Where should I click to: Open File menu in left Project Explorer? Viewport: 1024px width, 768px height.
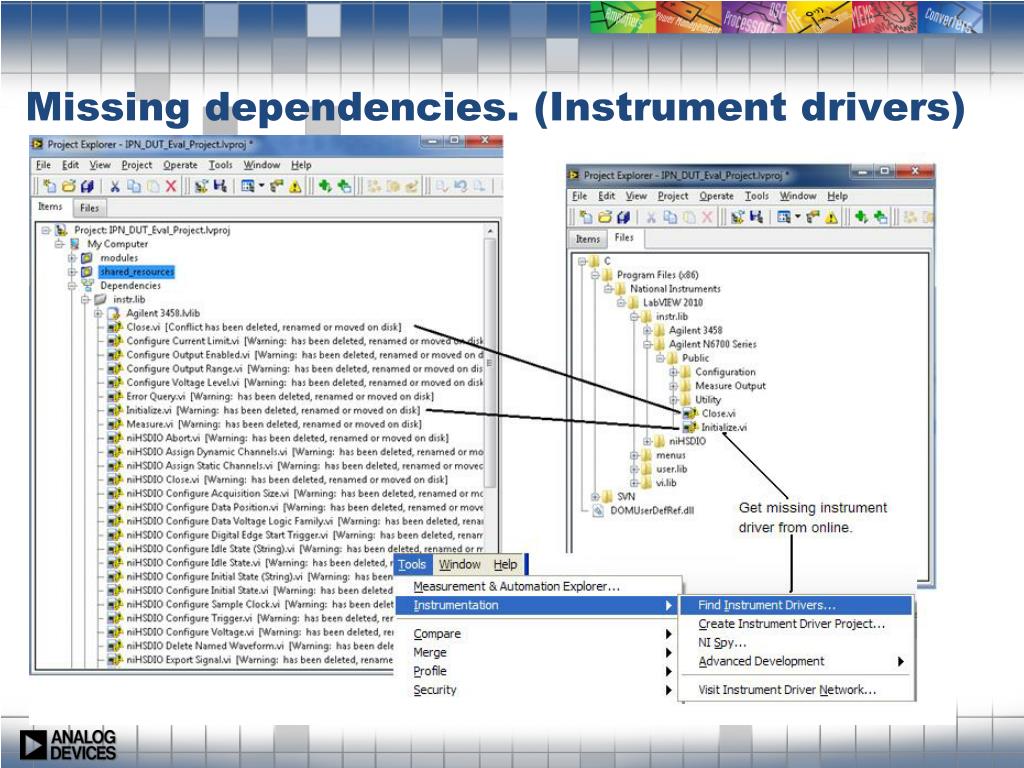43,165
